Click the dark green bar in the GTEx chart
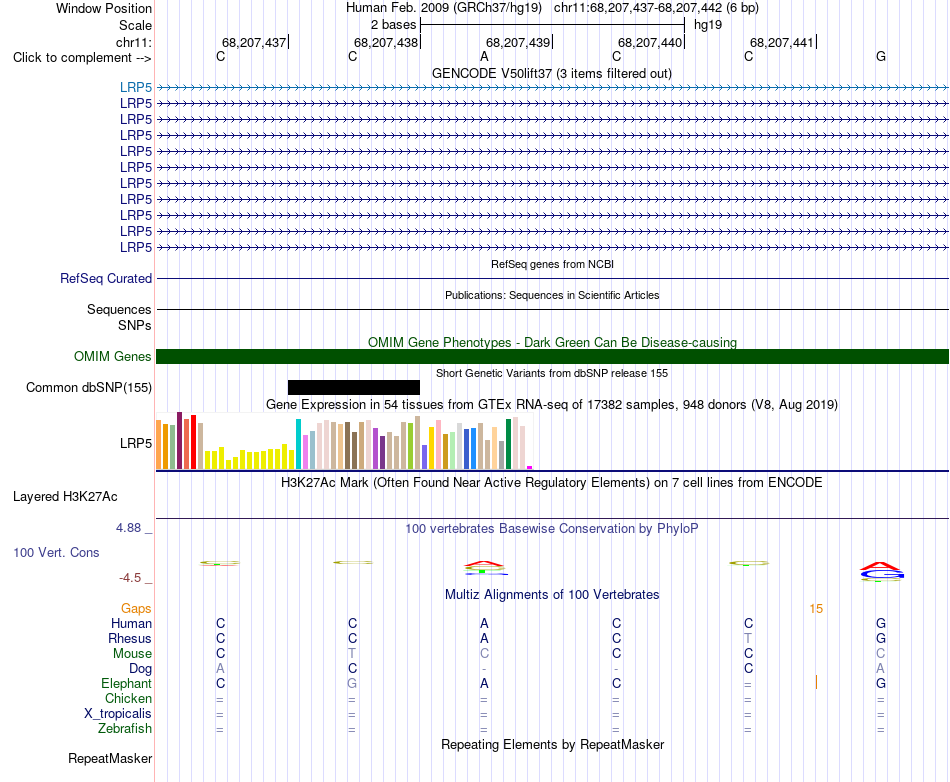The height and width of the screenshot is (782, 950). click(x=509, y=444)
